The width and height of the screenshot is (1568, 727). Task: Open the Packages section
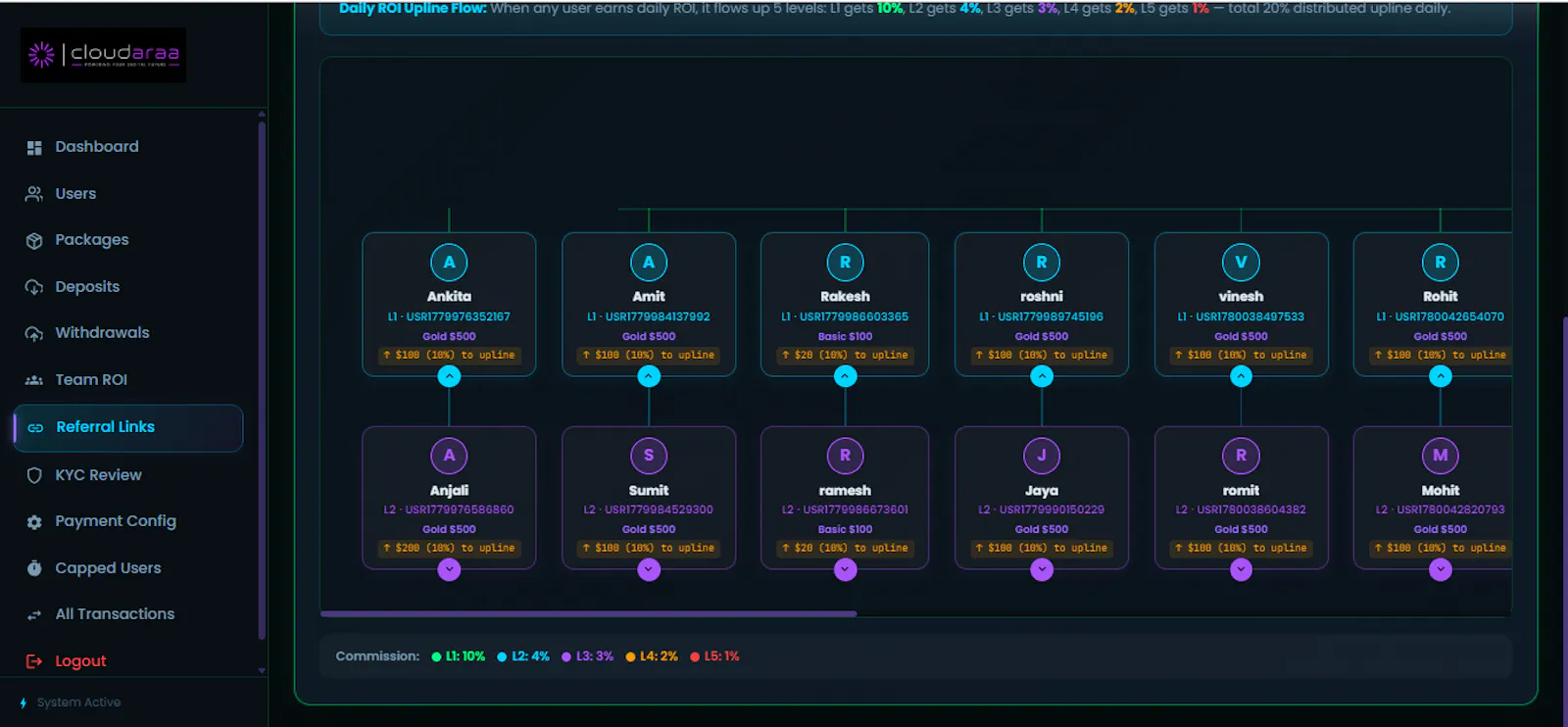(x=128, y=240)
